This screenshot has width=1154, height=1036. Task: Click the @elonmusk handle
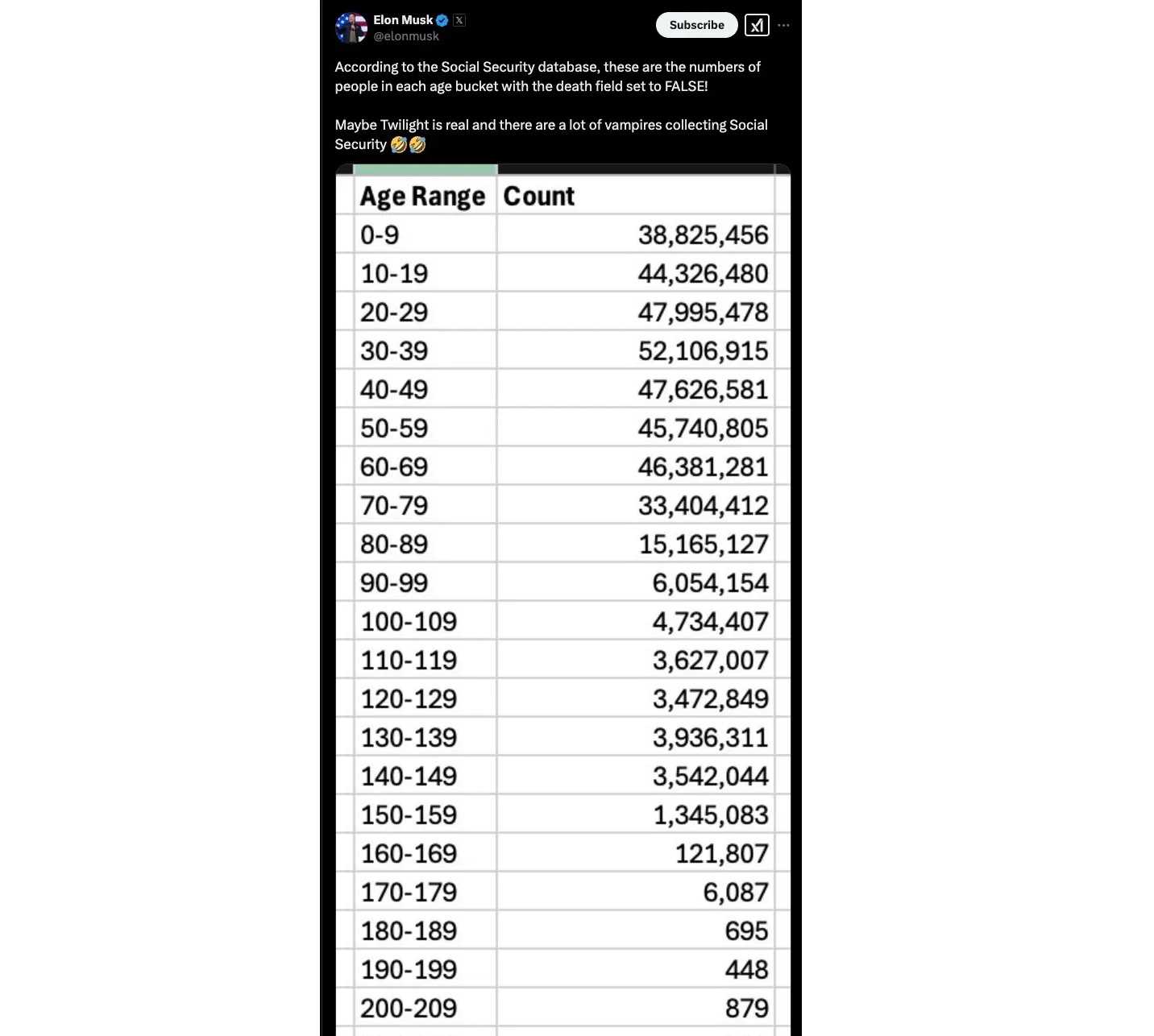(406, 36)
